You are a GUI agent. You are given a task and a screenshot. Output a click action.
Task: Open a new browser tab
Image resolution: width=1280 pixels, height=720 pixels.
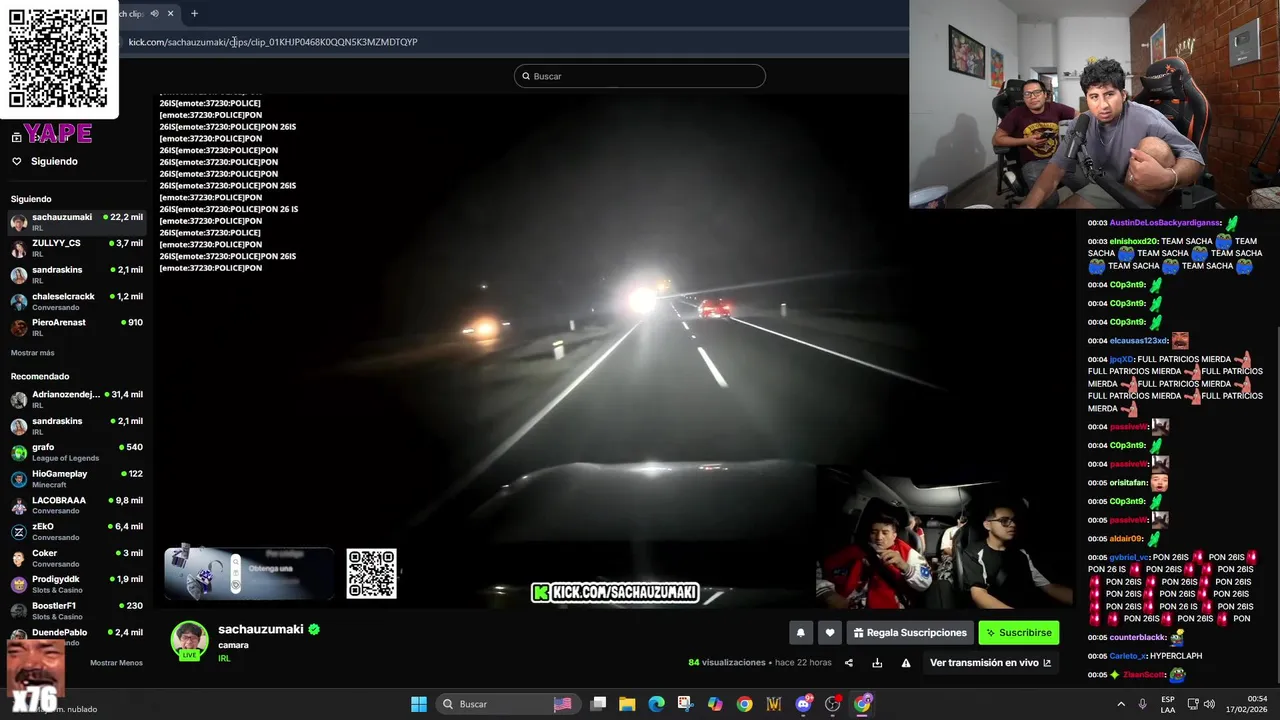pyautogui.click(x=194, y=13)
